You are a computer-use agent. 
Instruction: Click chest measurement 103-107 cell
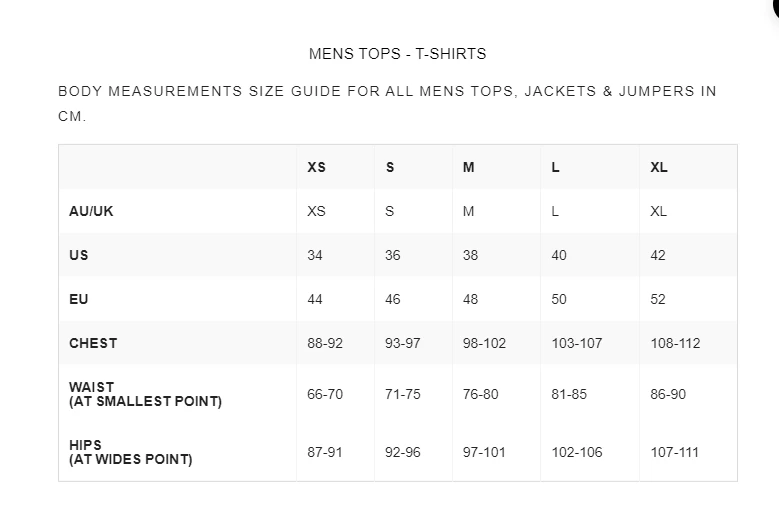tap(577, 343)
